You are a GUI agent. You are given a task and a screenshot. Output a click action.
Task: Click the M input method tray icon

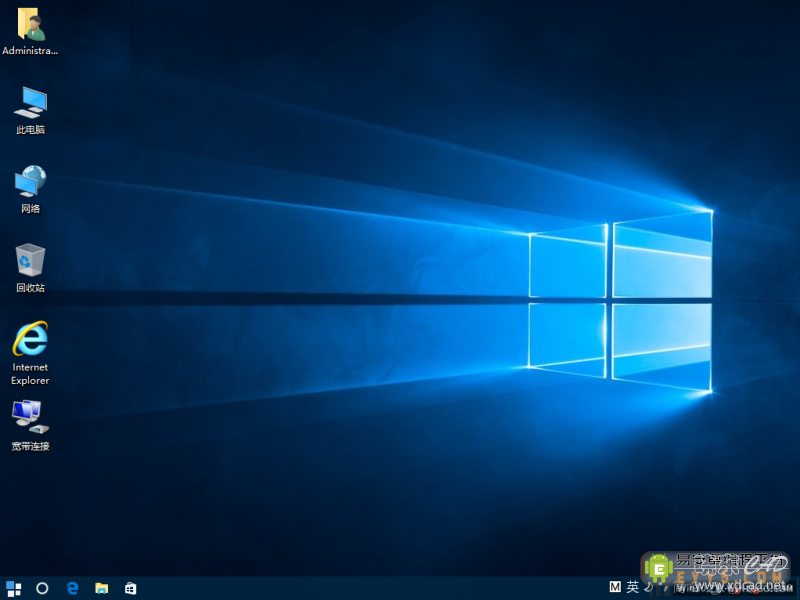click(x=615, y=587)
